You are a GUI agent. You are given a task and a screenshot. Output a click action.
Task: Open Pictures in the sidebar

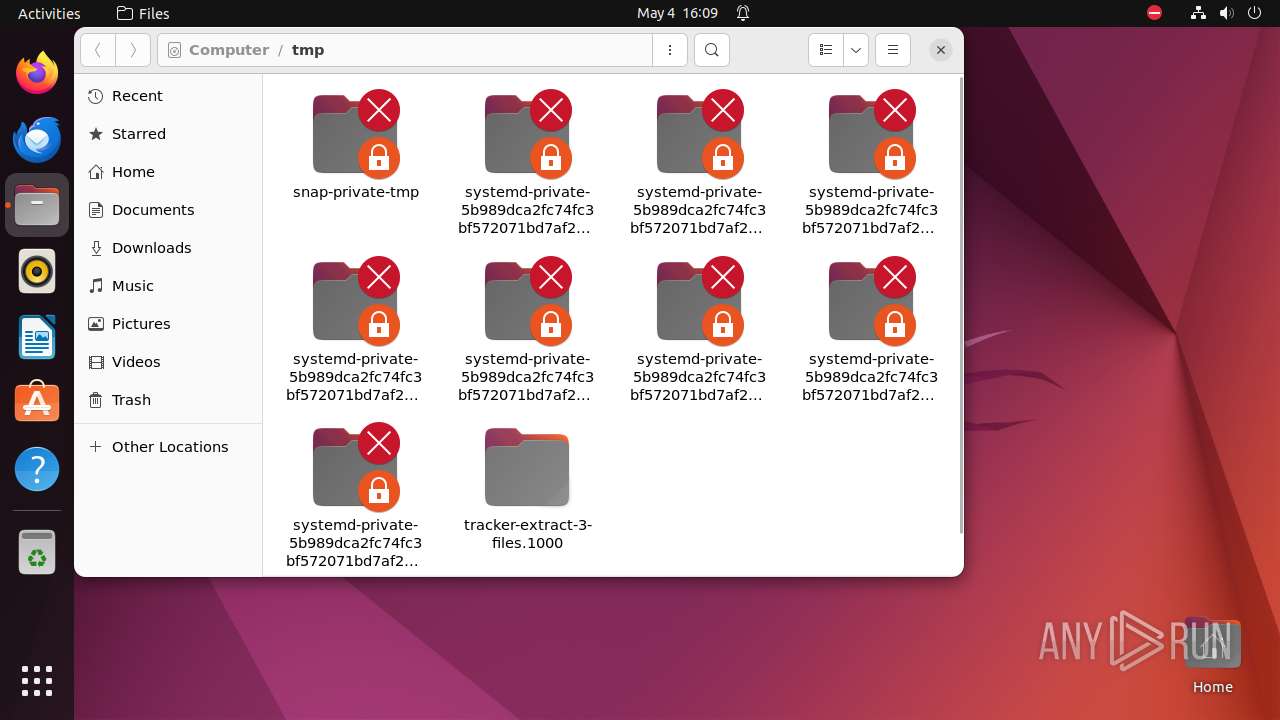coord(168,324)
